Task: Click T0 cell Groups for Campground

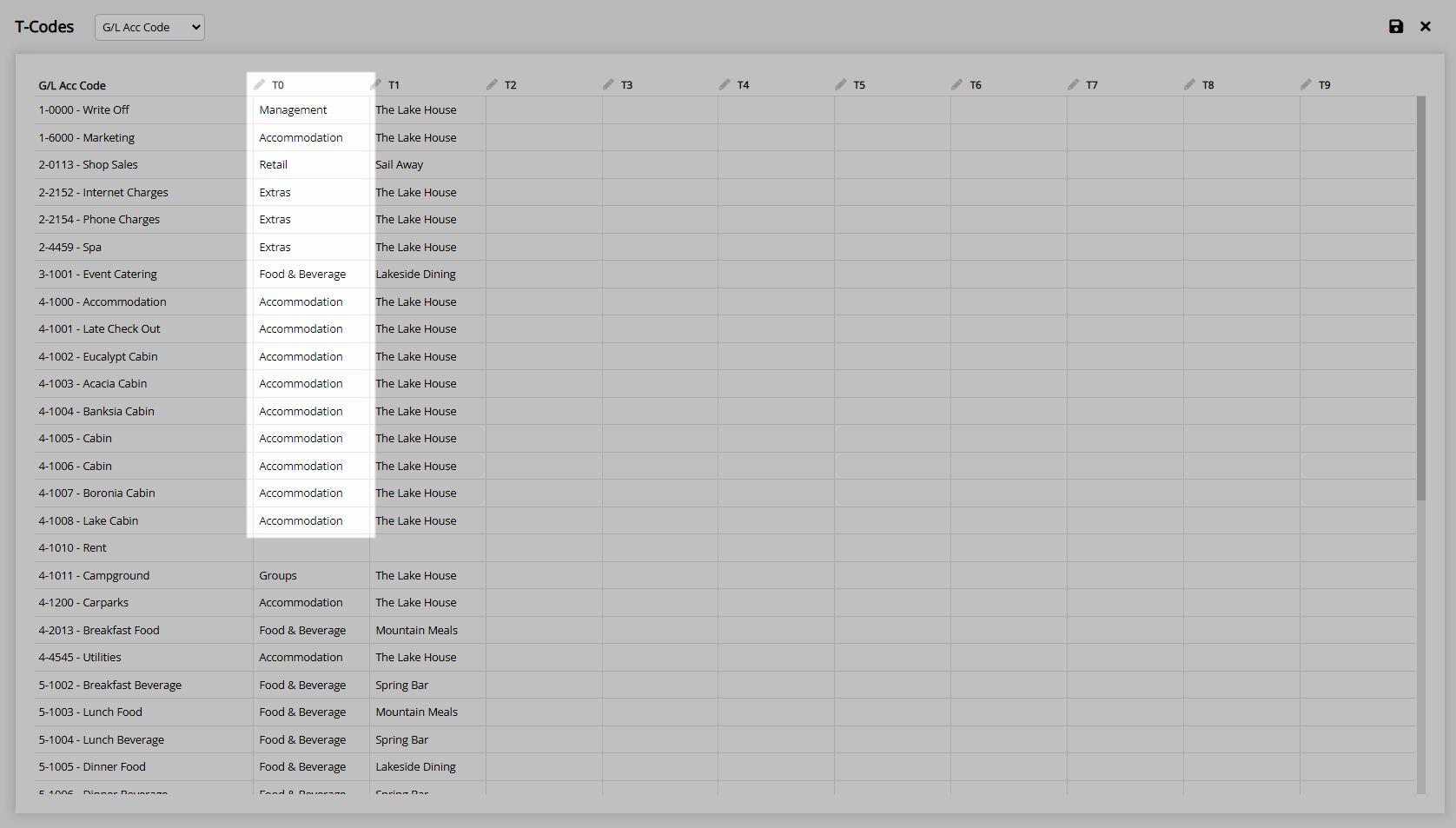Action: (x=311, y=575)
